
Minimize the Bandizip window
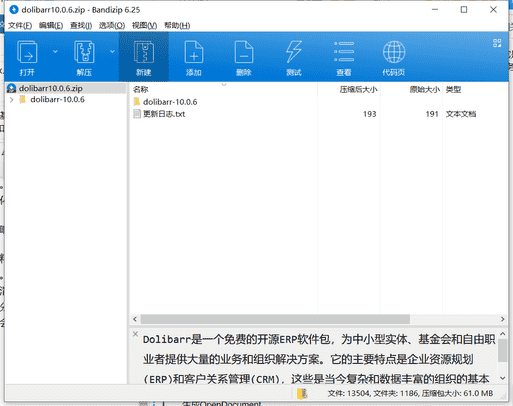(435, 10)
